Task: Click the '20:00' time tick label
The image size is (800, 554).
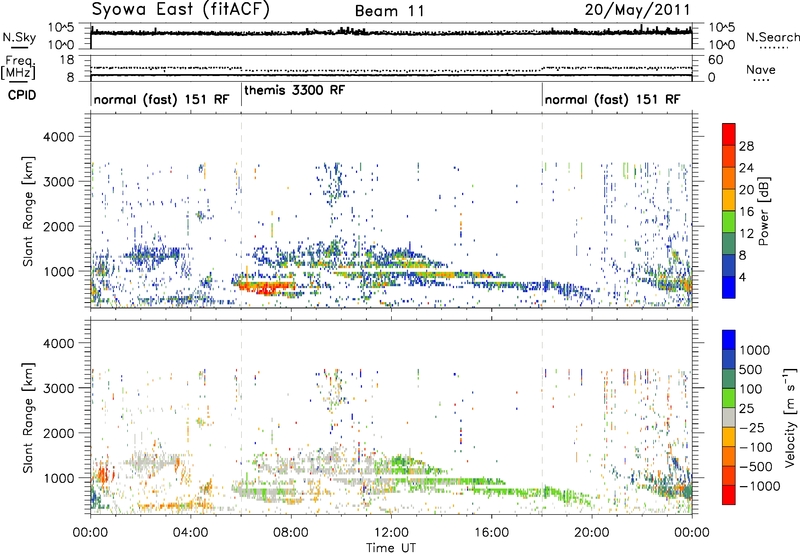Action: [591, 533]
